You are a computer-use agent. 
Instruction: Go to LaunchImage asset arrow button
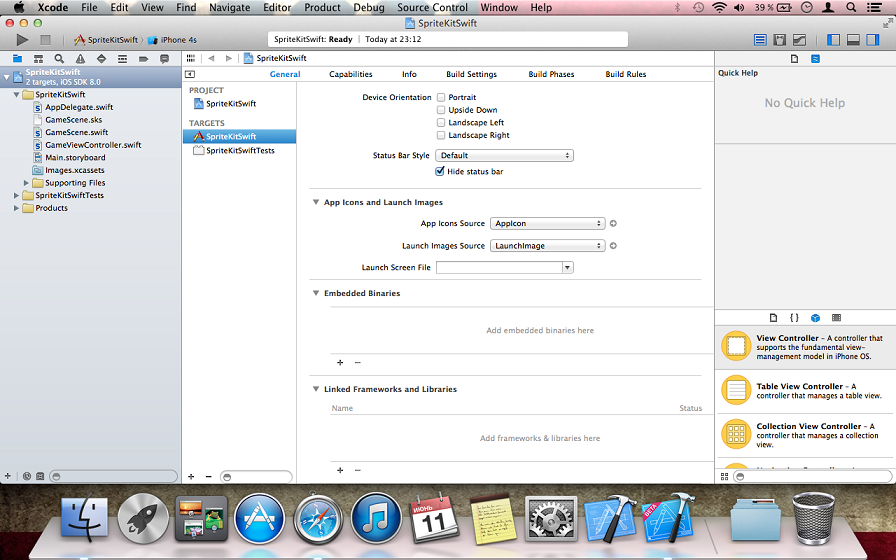pos(613,246)
